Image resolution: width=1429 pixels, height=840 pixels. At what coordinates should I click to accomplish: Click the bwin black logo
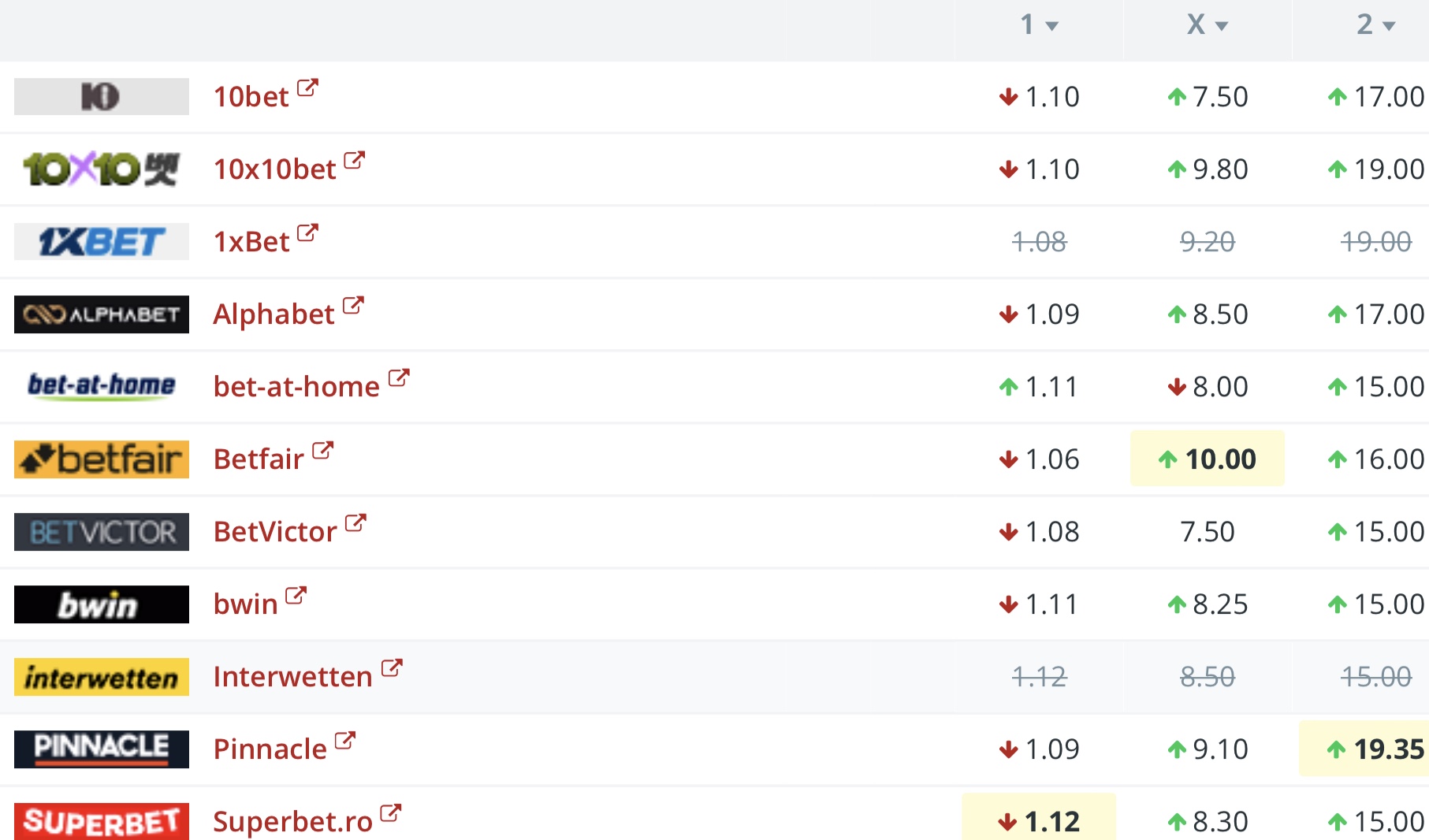pyautogui.click(x=102, y=604)
